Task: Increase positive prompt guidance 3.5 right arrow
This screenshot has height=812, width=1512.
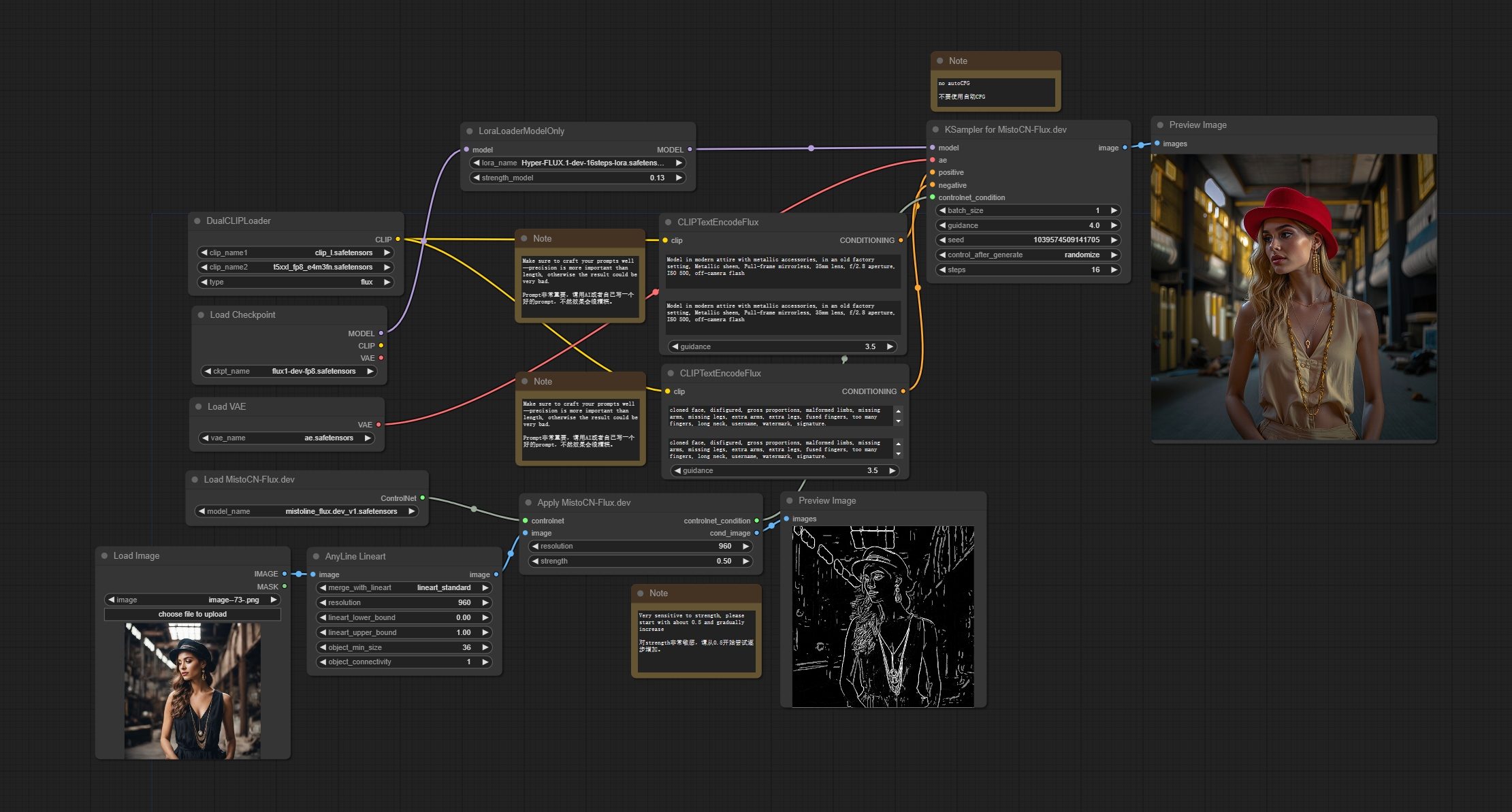Action: point(890,346)
